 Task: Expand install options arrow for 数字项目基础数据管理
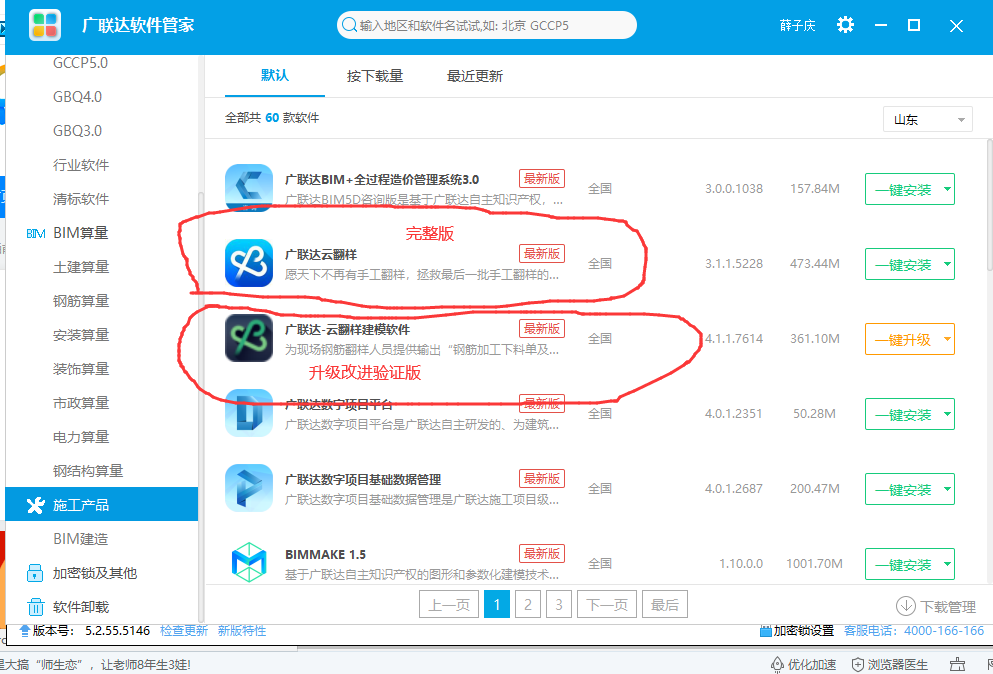click(x=947, y=489)
